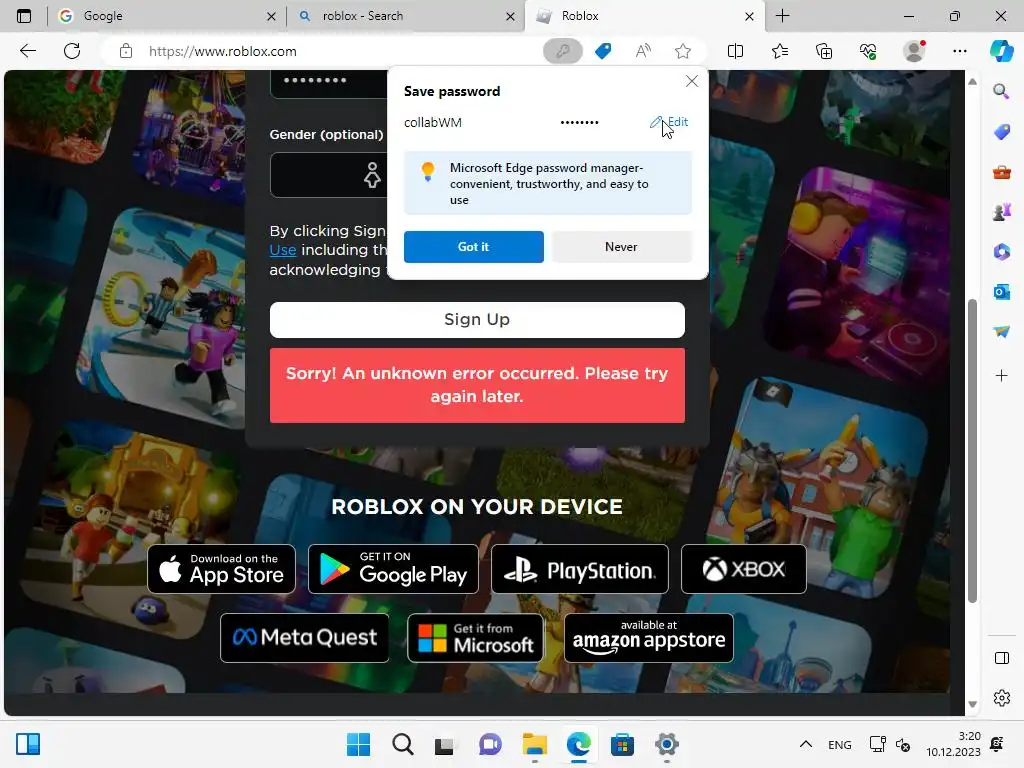This screenshot has width=1024, height=768.
Task: Open Browser essentials heart icon
Action: click(x=868, y=51)
